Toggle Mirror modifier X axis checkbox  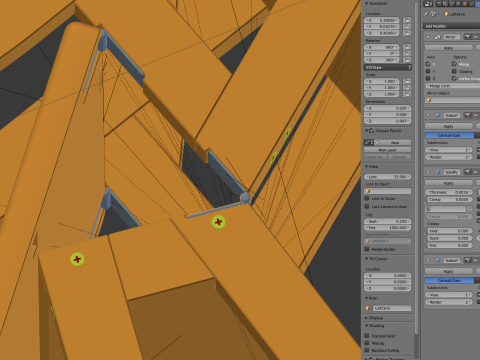(428, 64)
